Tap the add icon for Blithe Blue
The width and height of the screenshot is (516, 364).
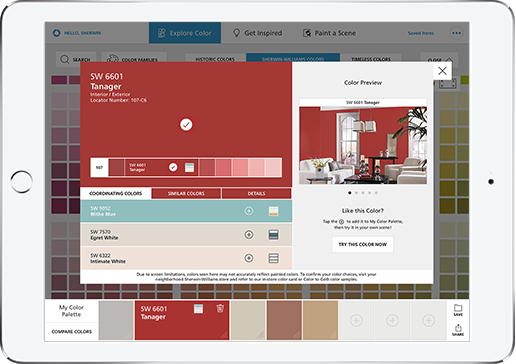coord(249,211)
